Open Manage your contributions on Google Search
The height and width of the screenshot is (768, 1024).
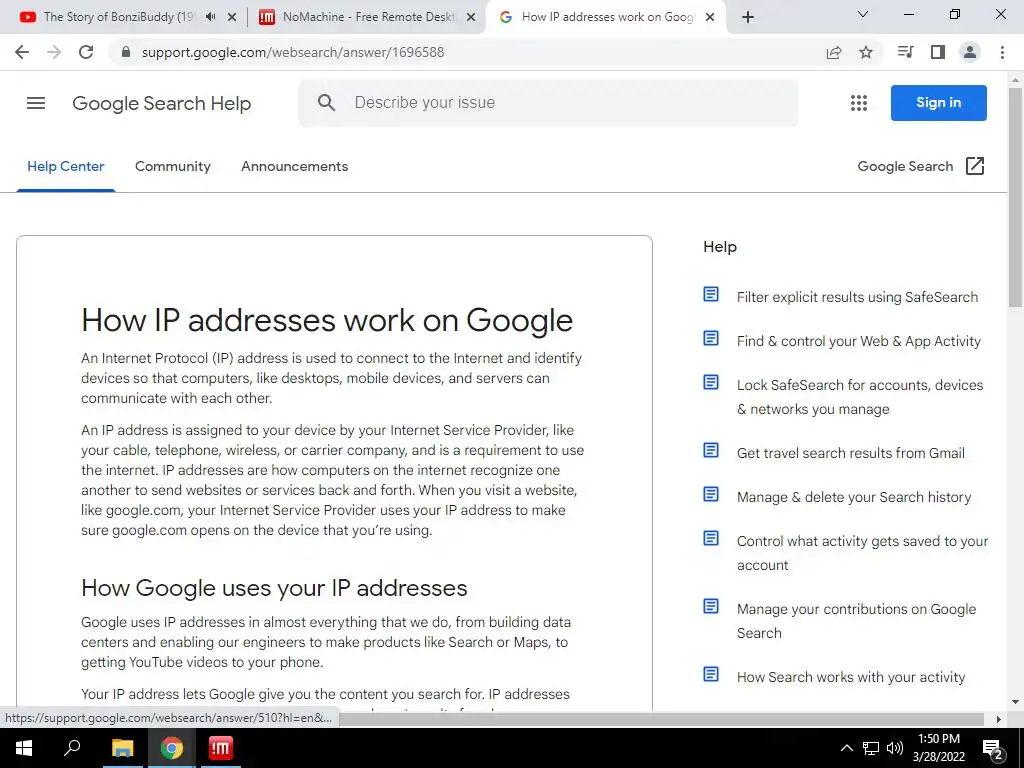coord(856,621)
